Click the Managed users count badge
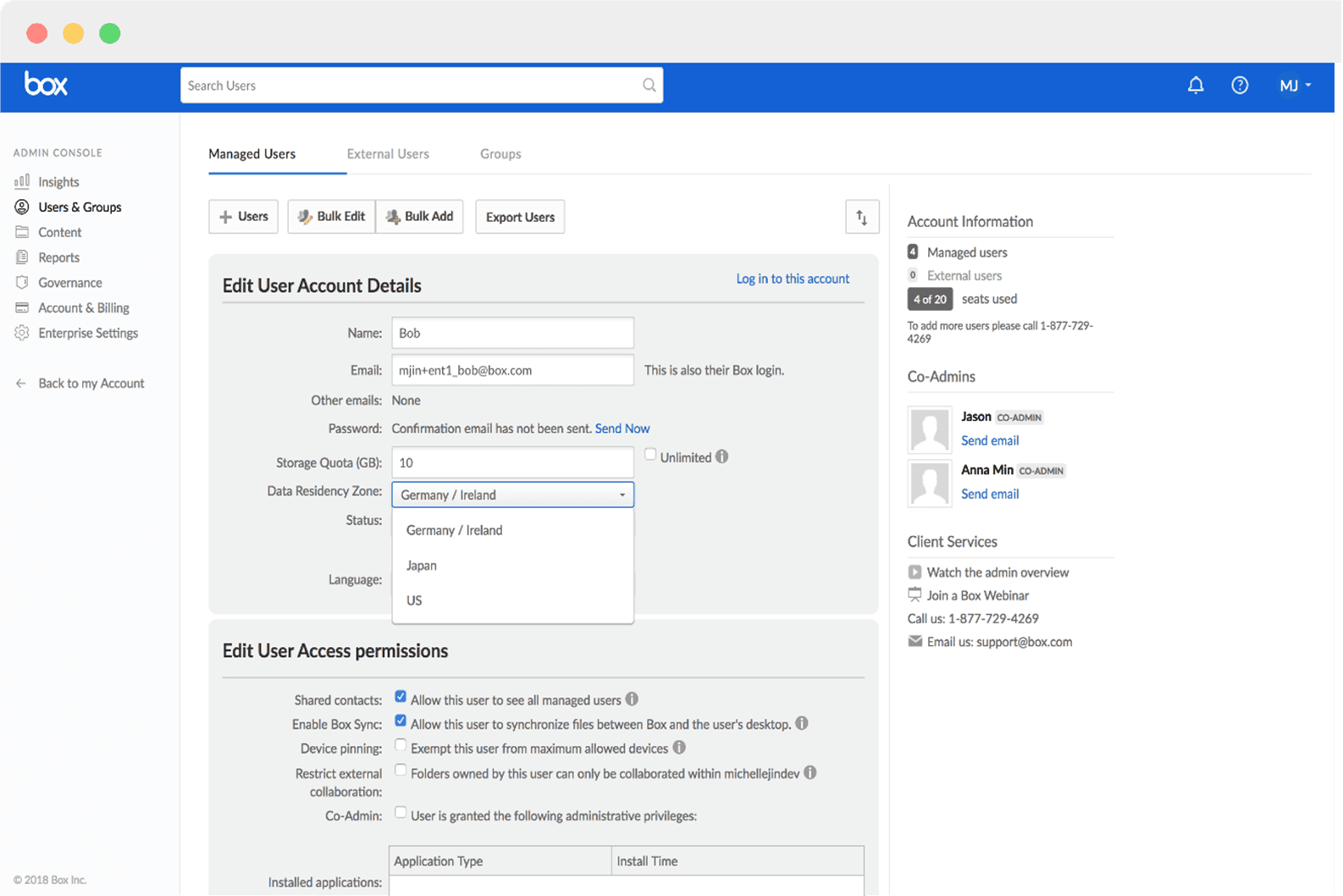 913,252
